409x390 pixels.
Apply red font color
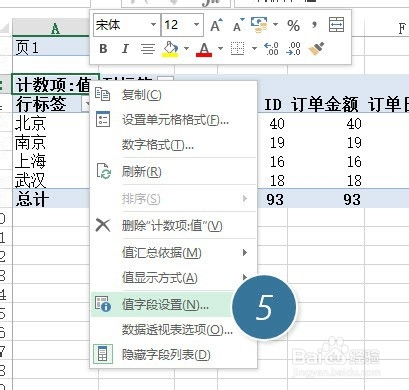coord(204,49)
